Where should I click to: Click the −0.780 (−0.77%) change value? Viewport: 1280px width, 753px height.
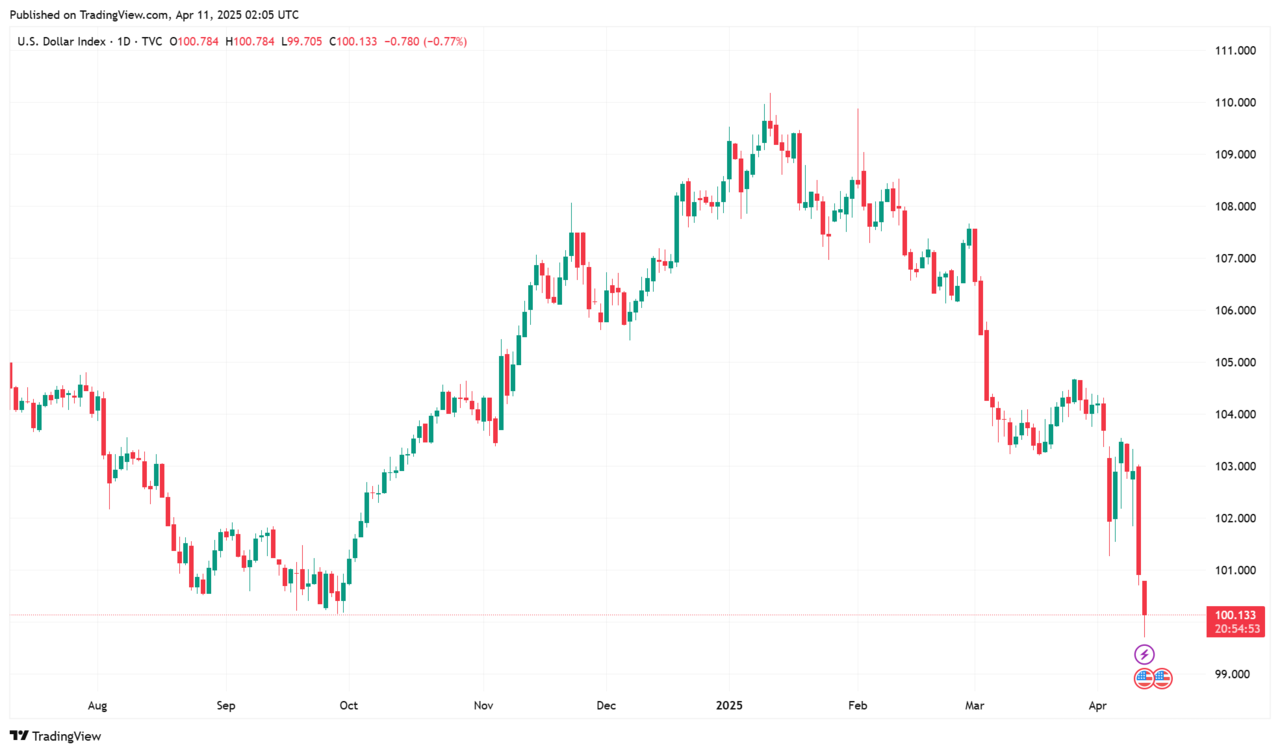coord(424,41)
